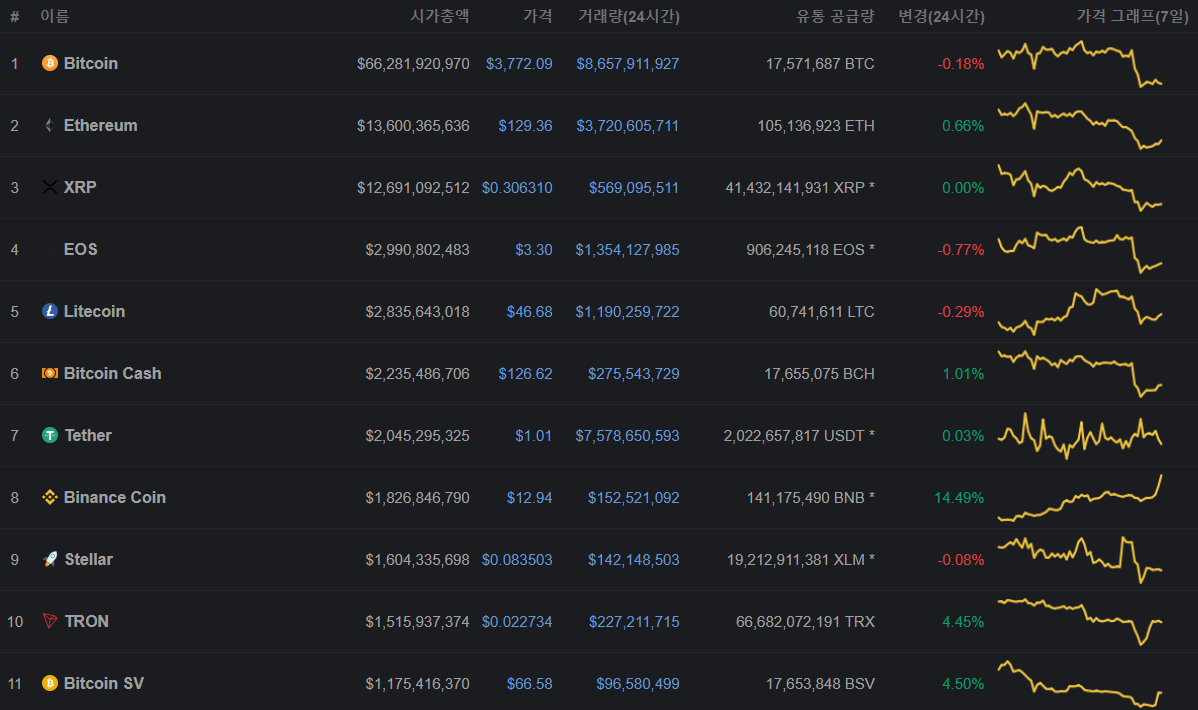
Task: Click Ethereum volume $3,720,605,711
Action: point(628,125)
